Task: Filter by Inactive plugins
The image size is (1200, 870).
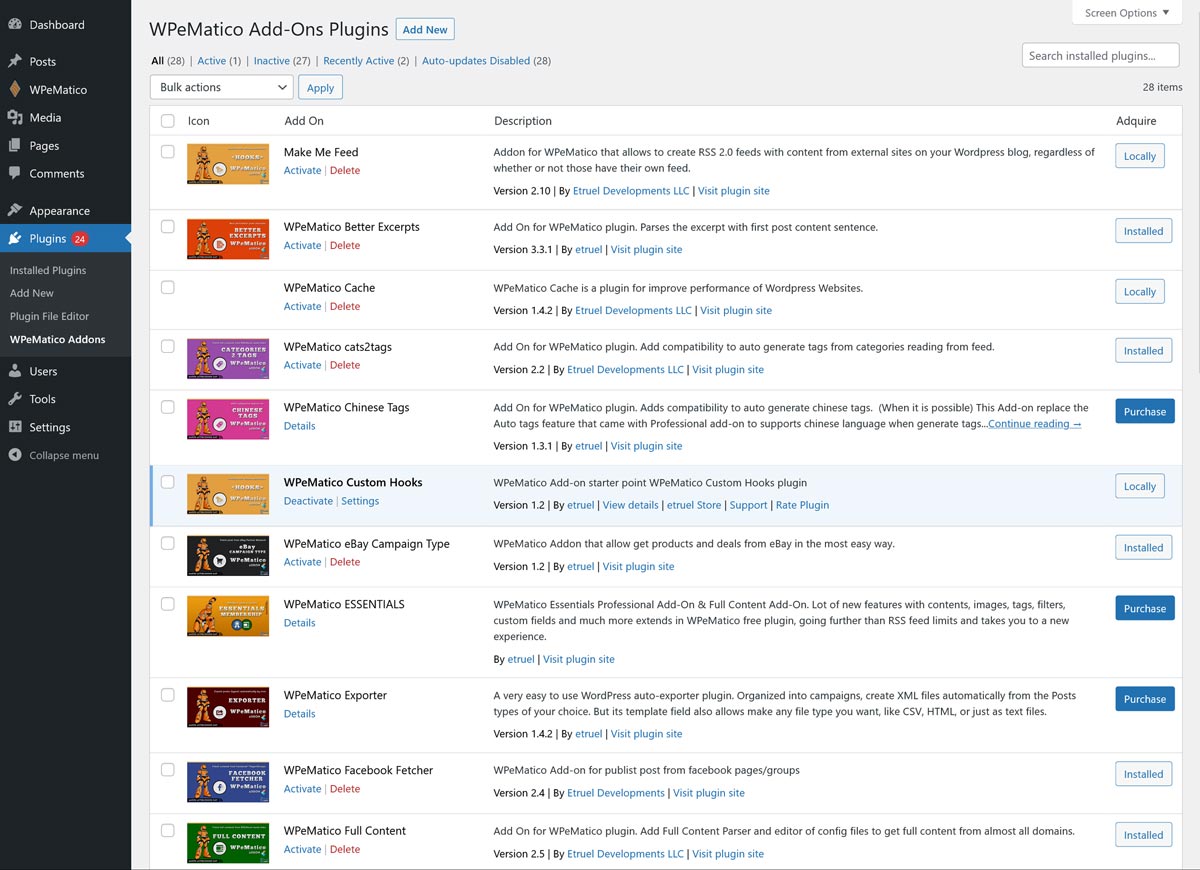Action: click(x=271, y=61)
